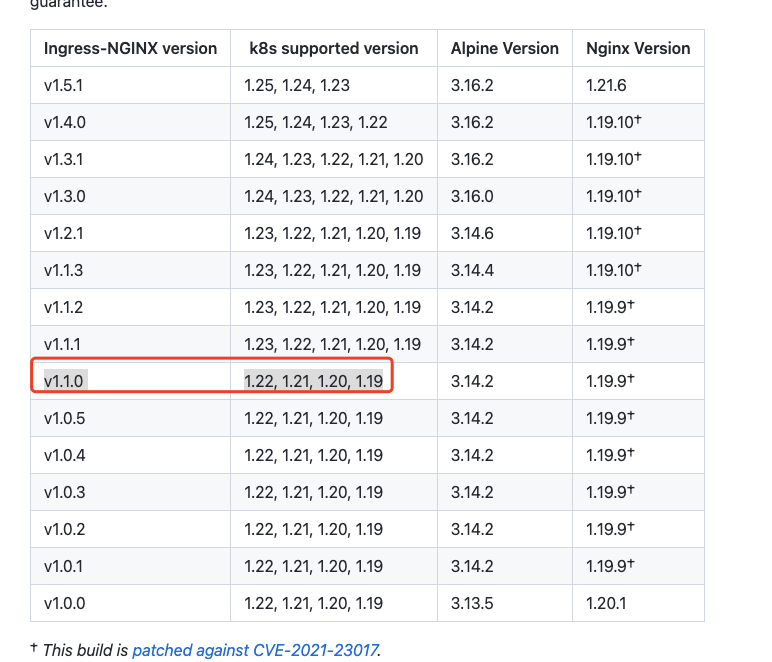This screenshot has width=772, height=662.
Task: Click Nginx 1.19.9 in v1.1.0 row
Action: pyautogui.click(x=638, y=381)
